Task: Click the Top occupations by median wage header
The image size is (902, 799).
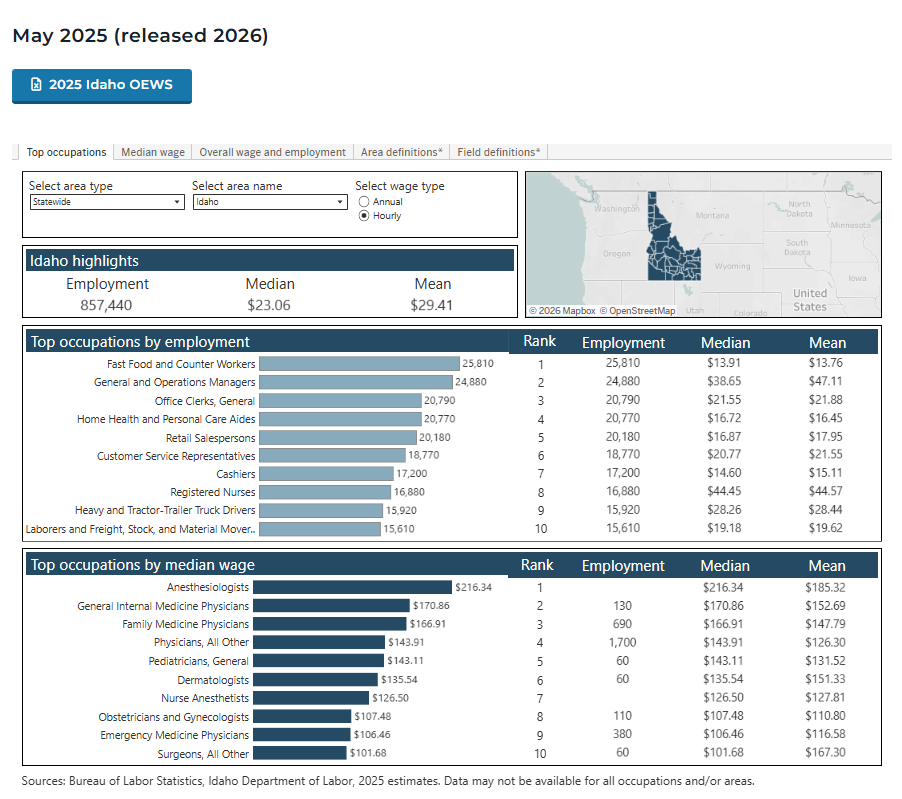Action: (143, 565)
